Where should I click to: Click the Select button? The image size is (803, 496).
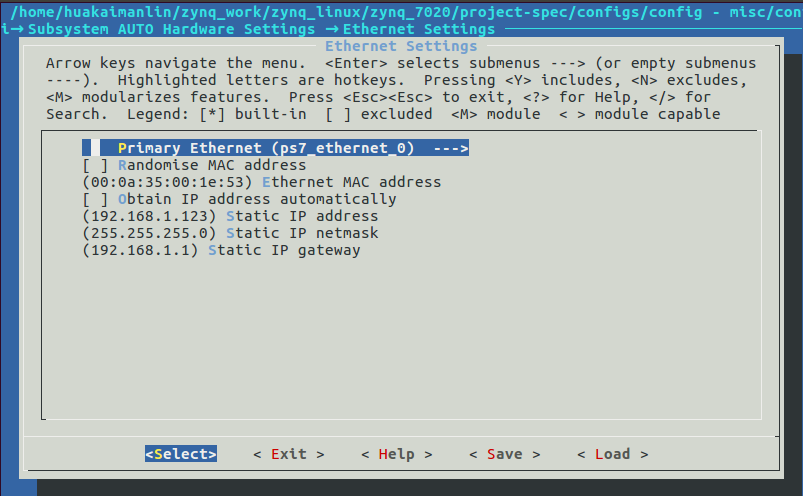[181, 454]
